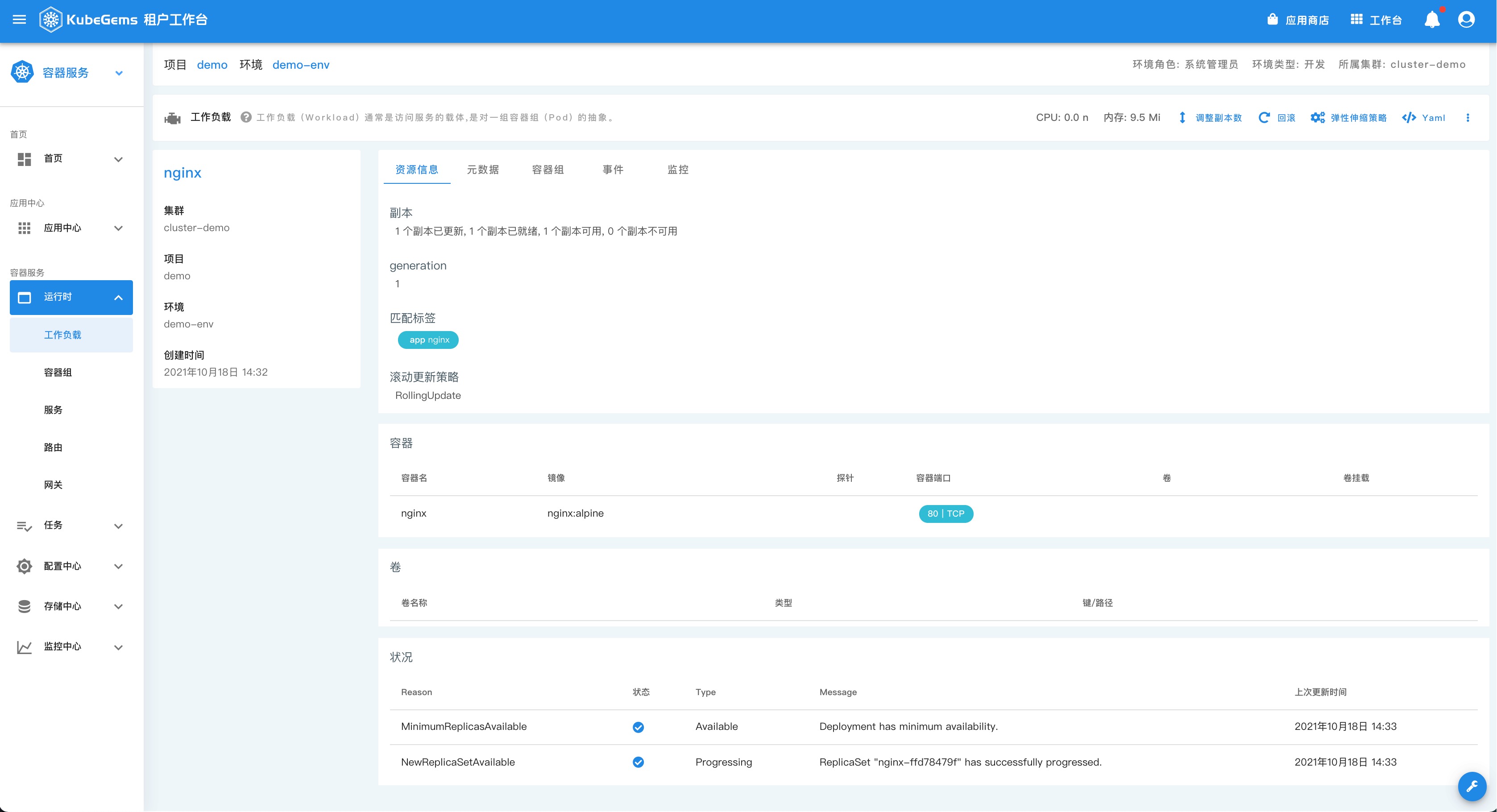This screenshot has width=1497, height=812.
Task: Click the NewReplicaSetAvailable reason cell
Action: 458,762
